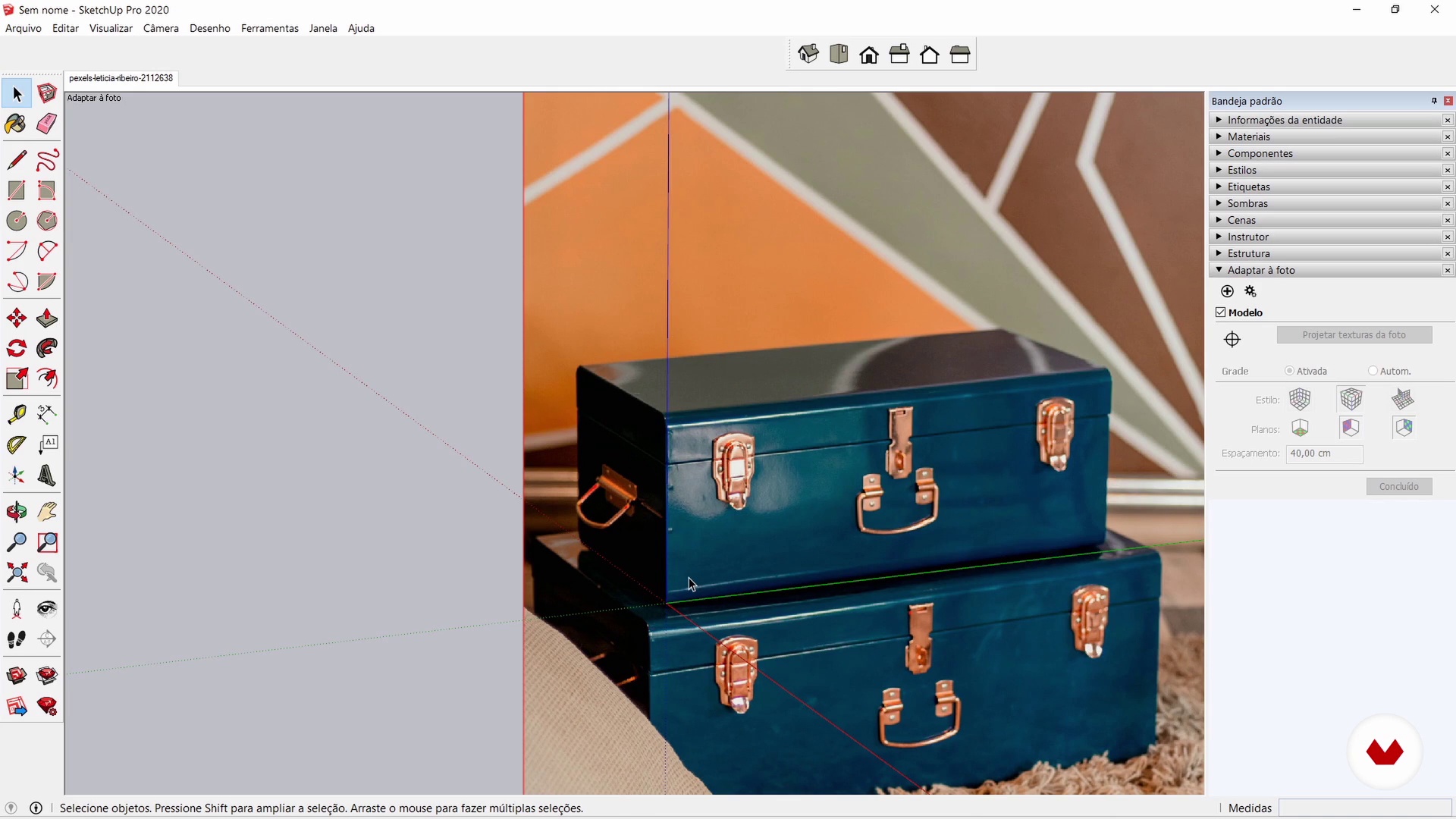Choose the third grid Estilo option

point(1403,399)
